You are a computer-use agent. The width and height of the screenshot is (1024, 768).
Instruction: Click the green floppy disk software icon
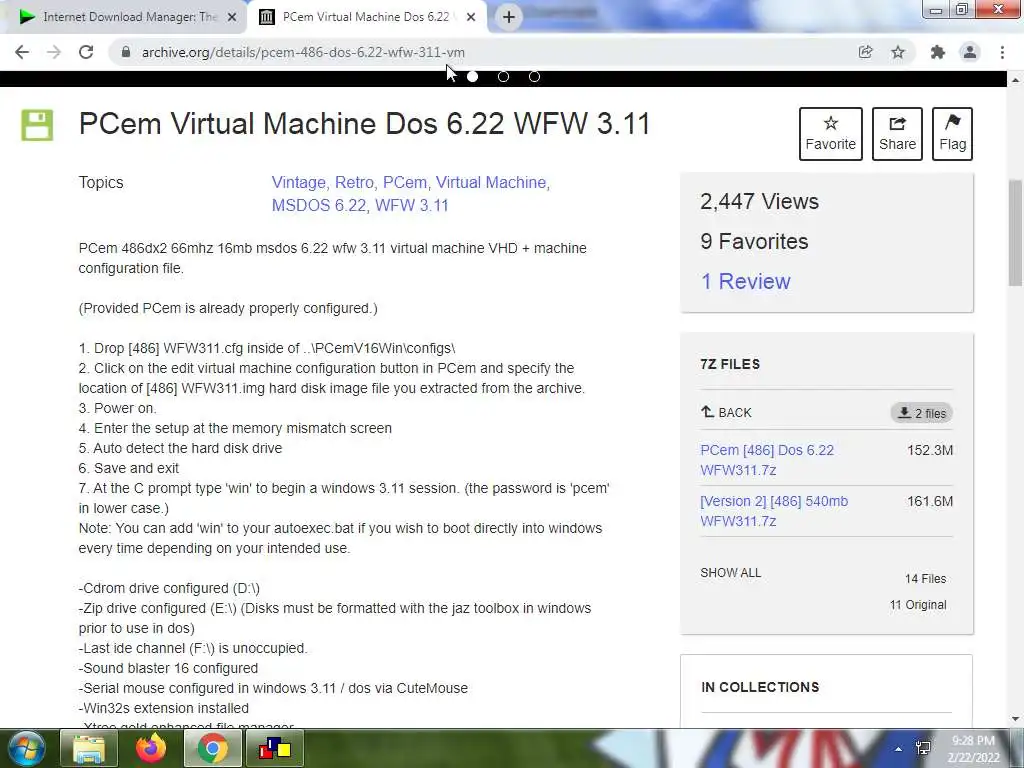pos(37,125)
